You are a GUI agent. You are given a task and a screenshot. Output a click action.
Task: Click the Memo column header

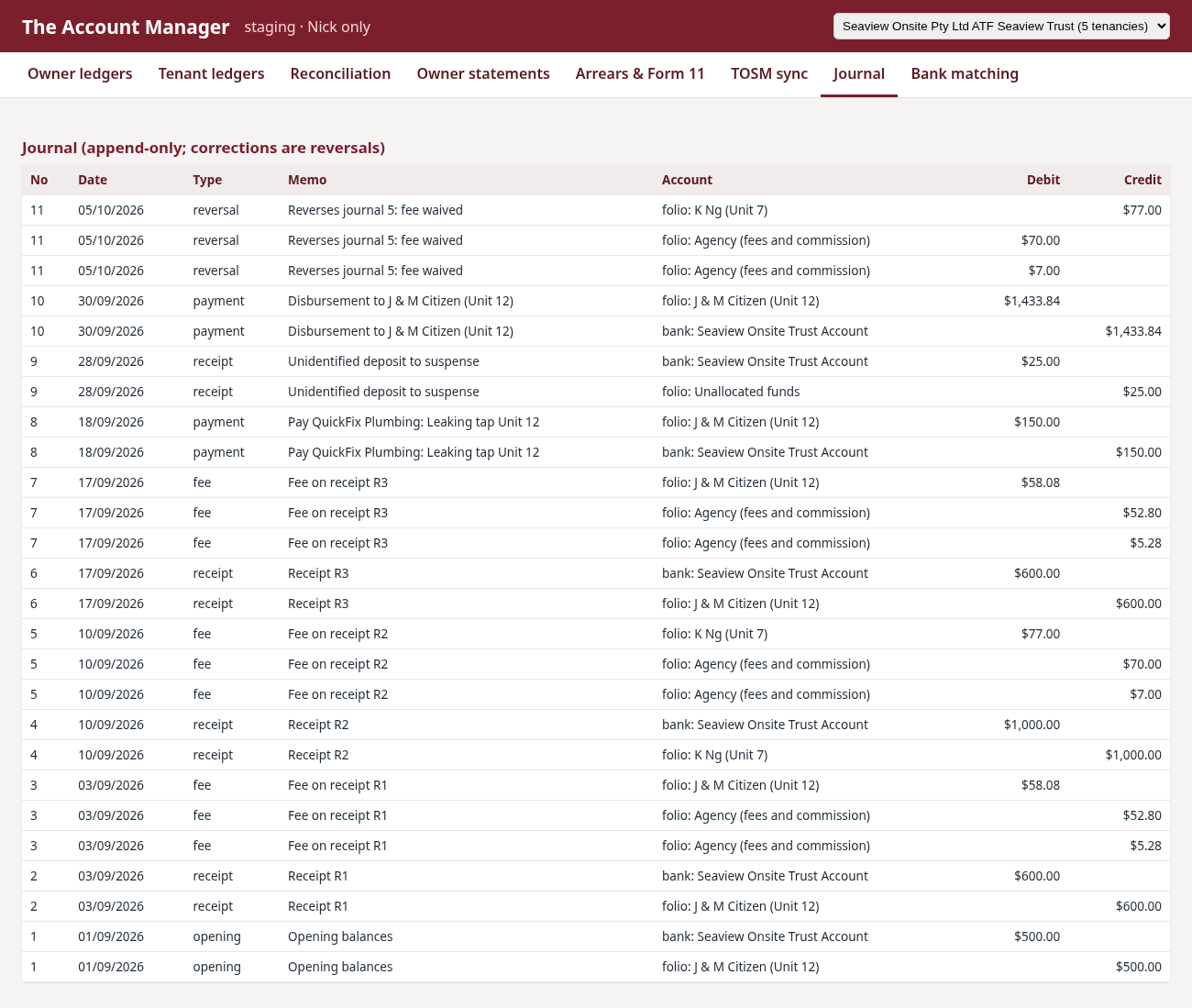coord(307,180)
